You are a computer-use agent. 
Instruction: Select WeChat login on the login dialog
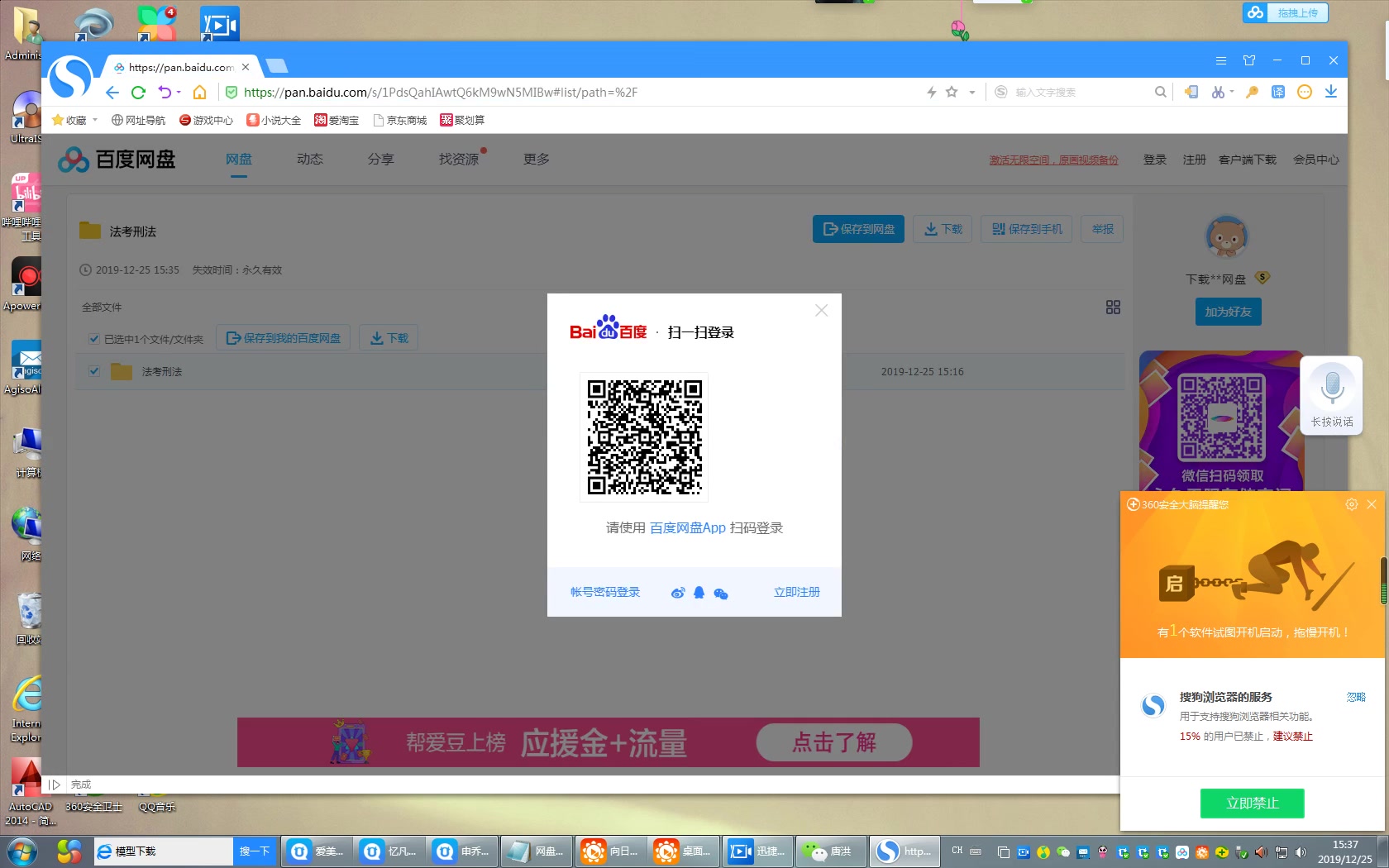pos(720,593)
